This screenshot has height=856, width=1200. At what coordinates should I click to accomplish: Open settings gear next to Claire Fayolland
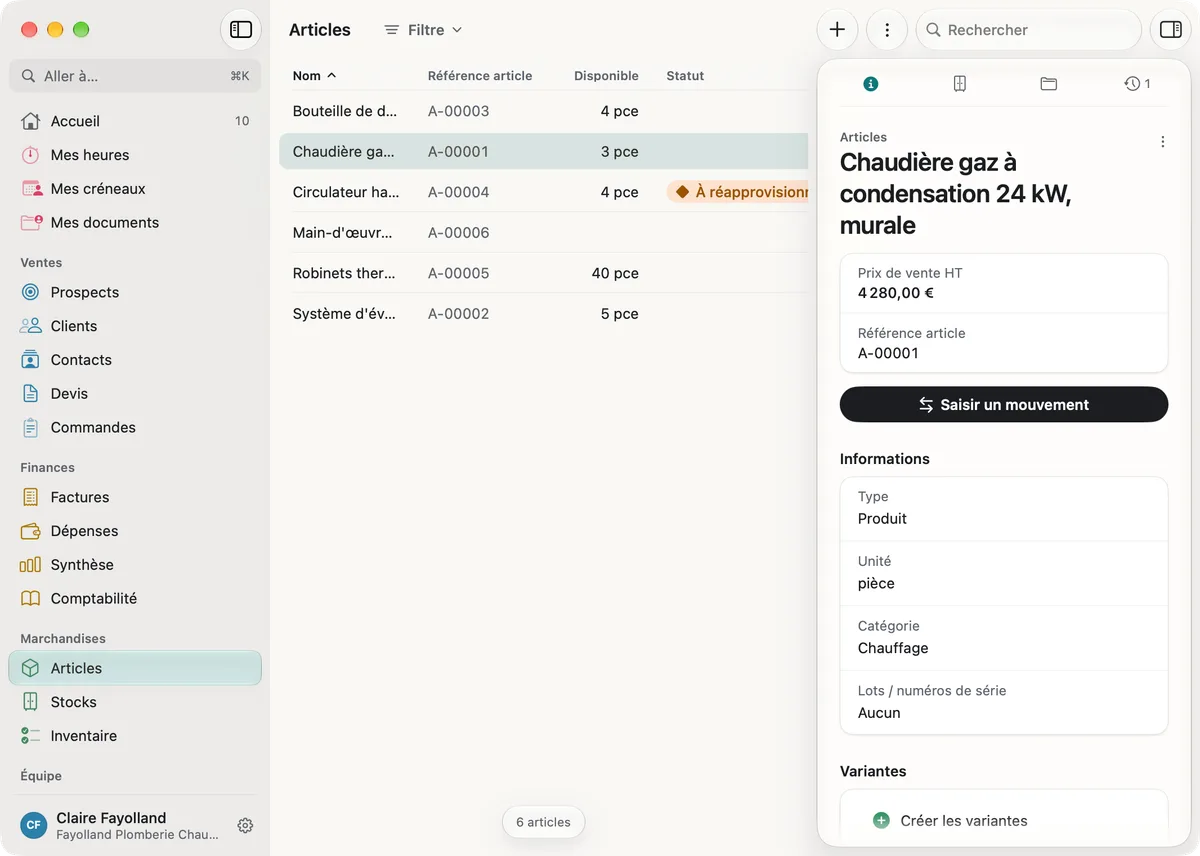(x=245, y=825)
